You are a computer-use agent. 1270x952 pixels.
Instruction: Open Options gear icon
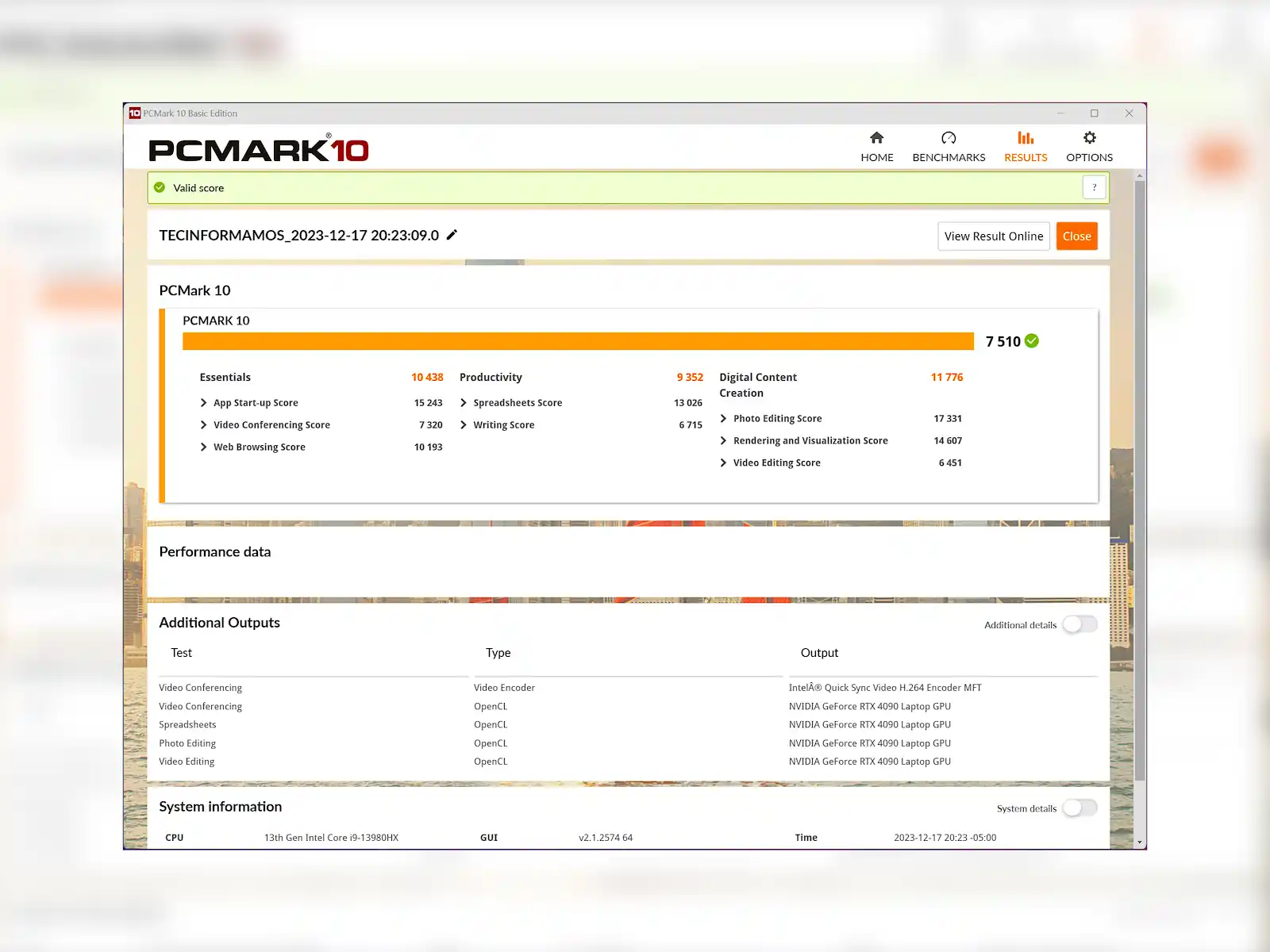(x=1089, y=138)
